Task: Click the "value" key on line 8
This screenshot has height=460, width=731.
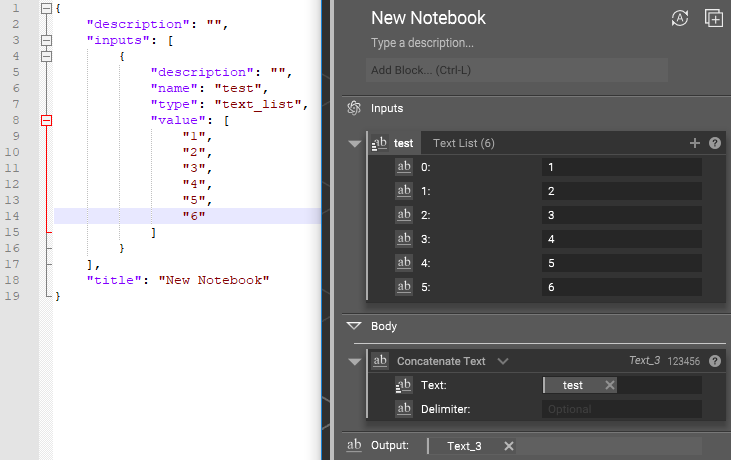Action: [x=177, y=120]
